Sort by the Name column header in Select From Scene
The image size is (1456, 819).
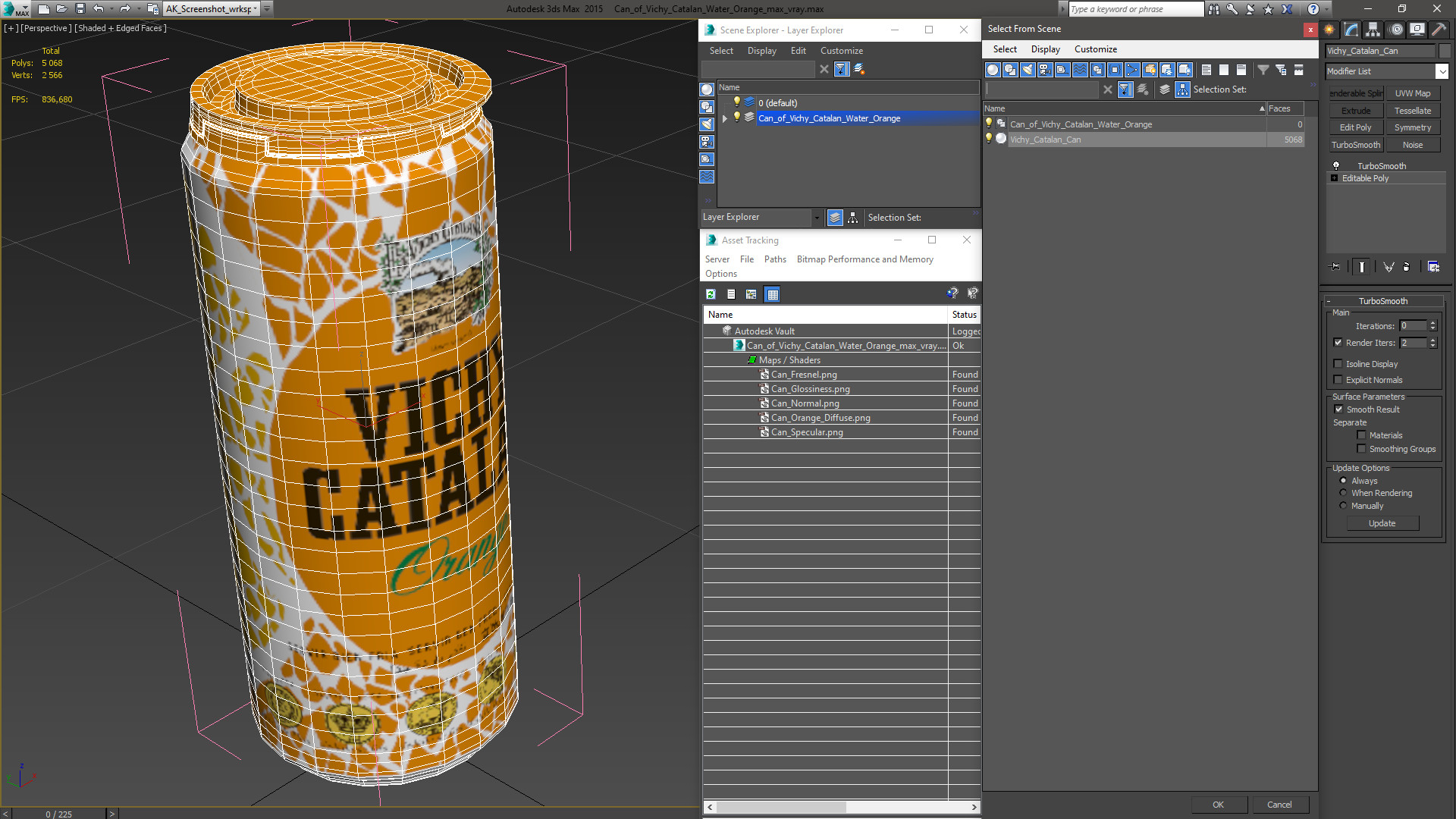(x=1125, y=108)
